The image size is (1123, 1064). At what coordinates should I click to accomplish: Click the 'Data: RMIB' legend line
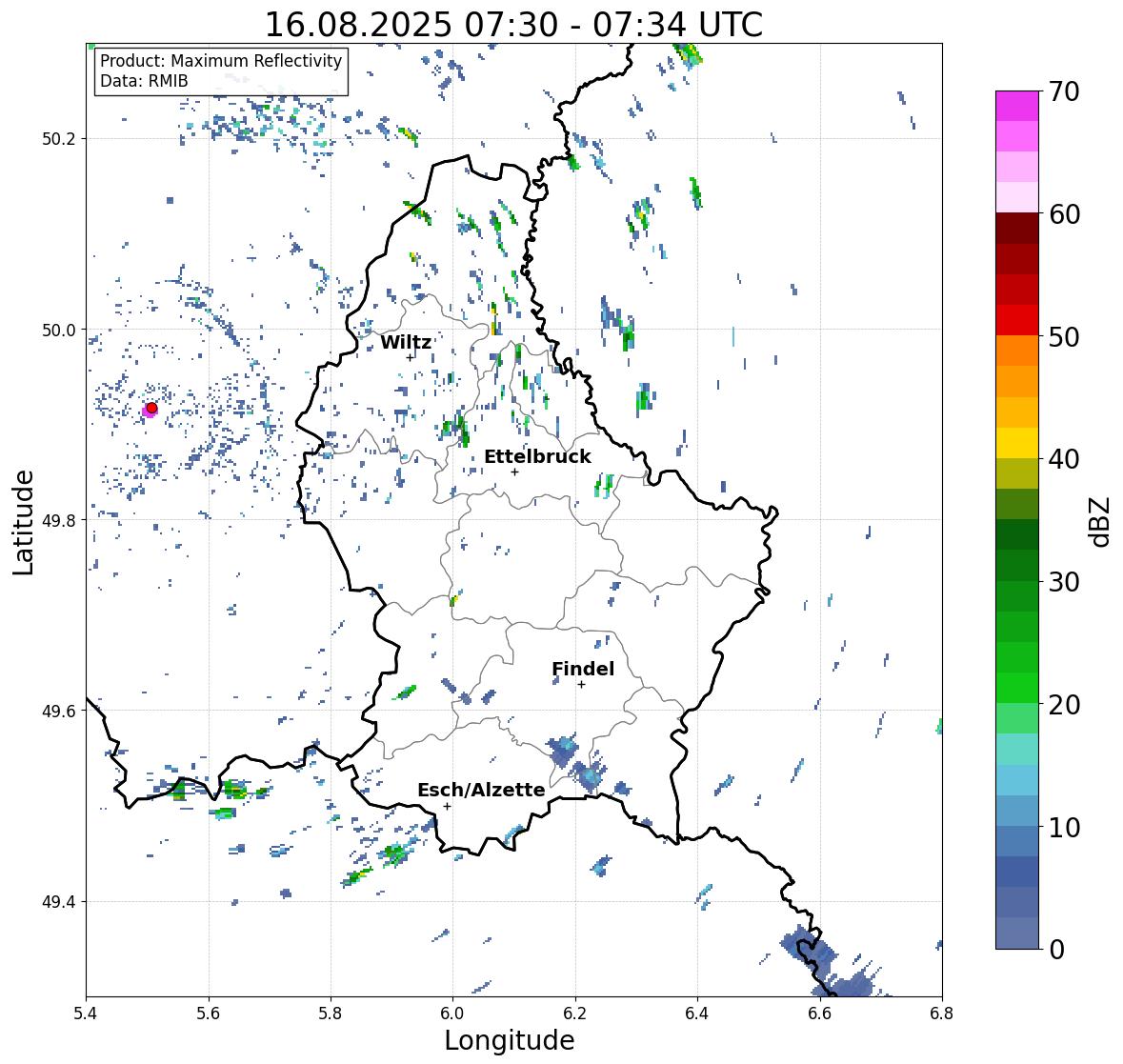144,81
